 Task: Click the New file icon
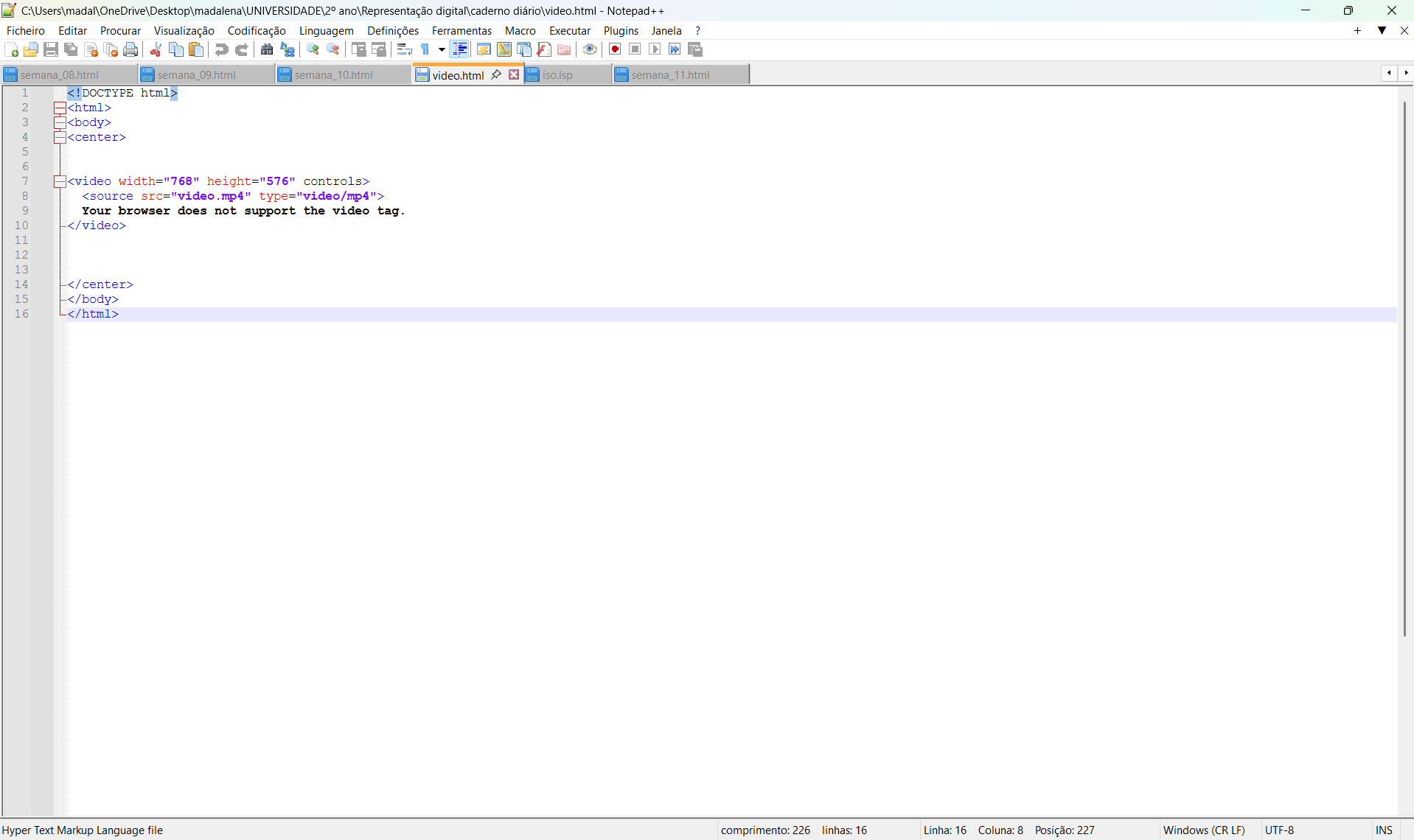tap(12, 49)
